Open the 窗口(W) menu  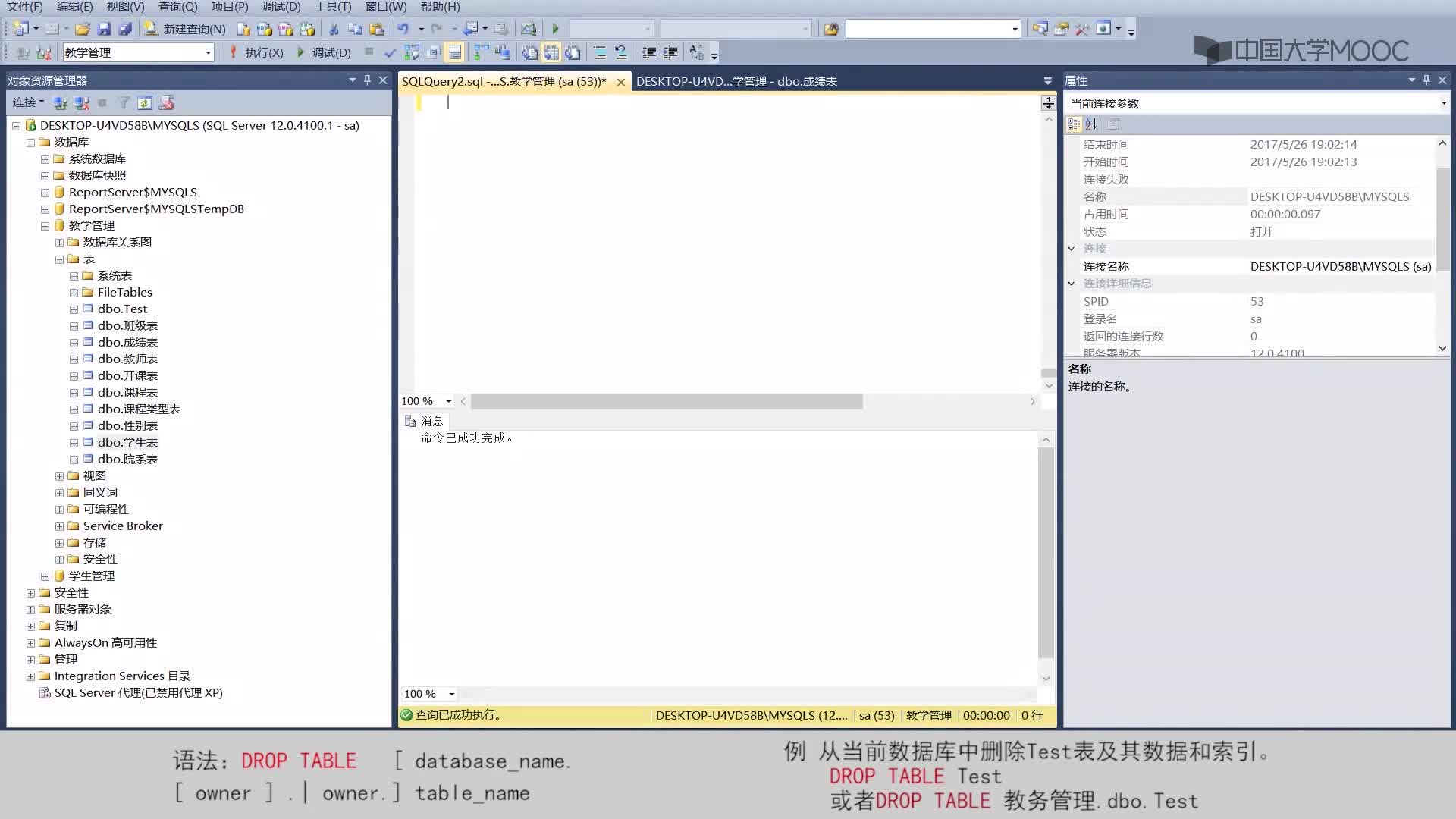[386, 7]
